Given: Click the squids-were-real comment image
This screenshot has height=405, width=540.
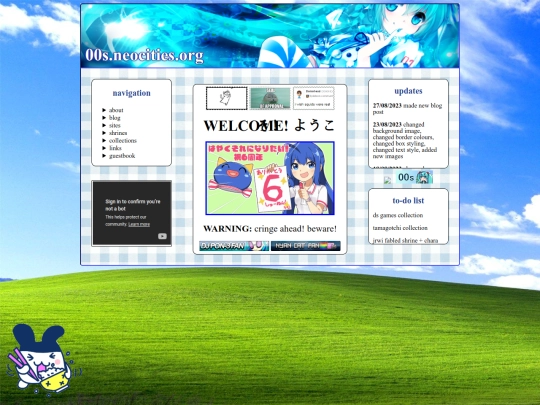Looking at the screenshot, I should tap(314, 98).
